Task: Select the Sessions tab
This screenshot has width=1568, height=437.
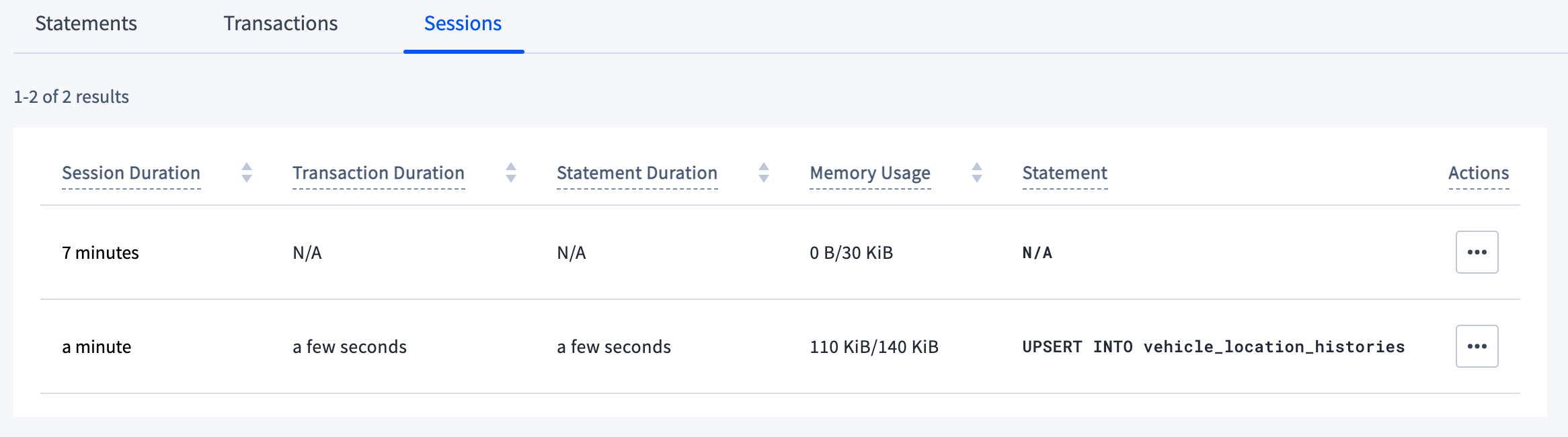Action: [x=463, y=24]
